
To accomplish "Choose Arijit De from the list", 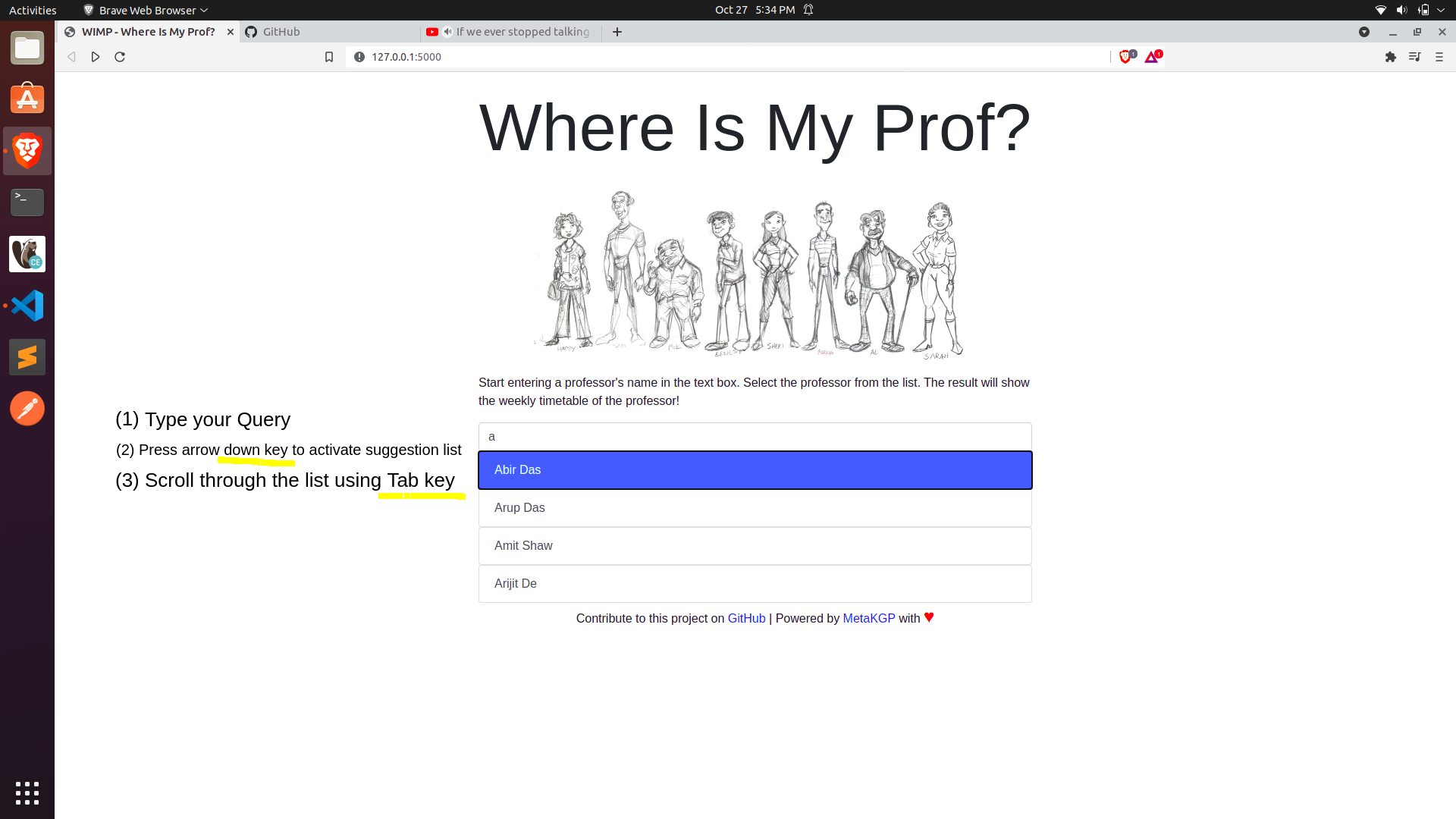I will coord(755,584).
